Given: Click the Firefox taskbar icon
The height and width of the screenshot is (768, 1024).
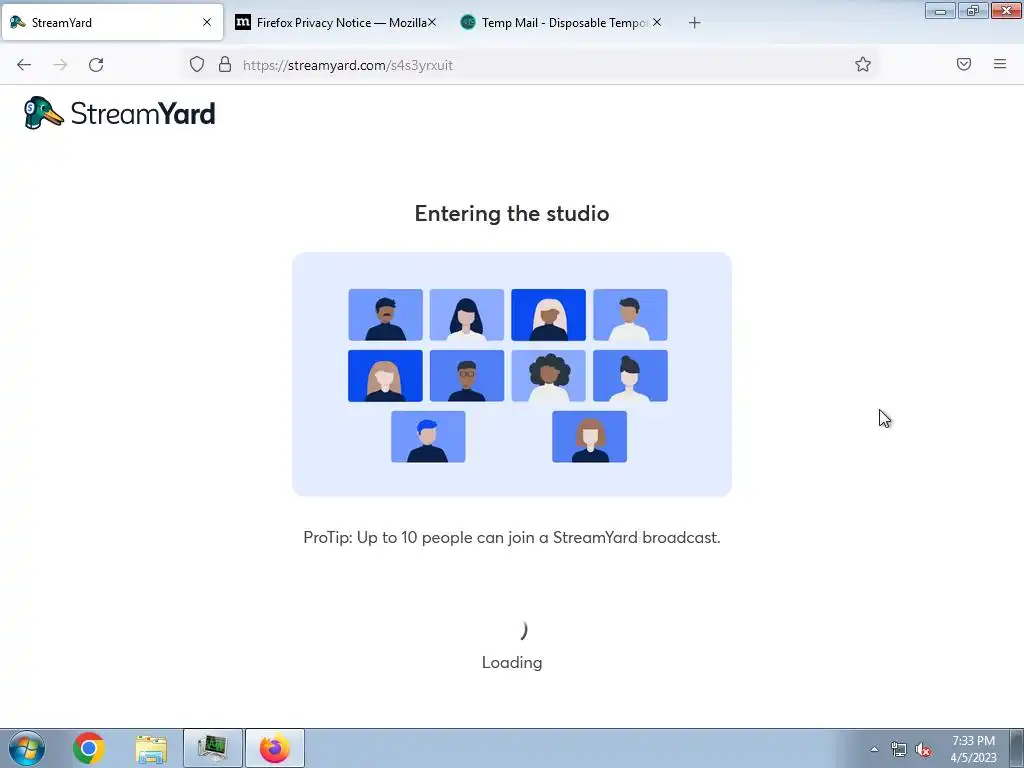Looking at the screenshot, I should tap(275, 748).
